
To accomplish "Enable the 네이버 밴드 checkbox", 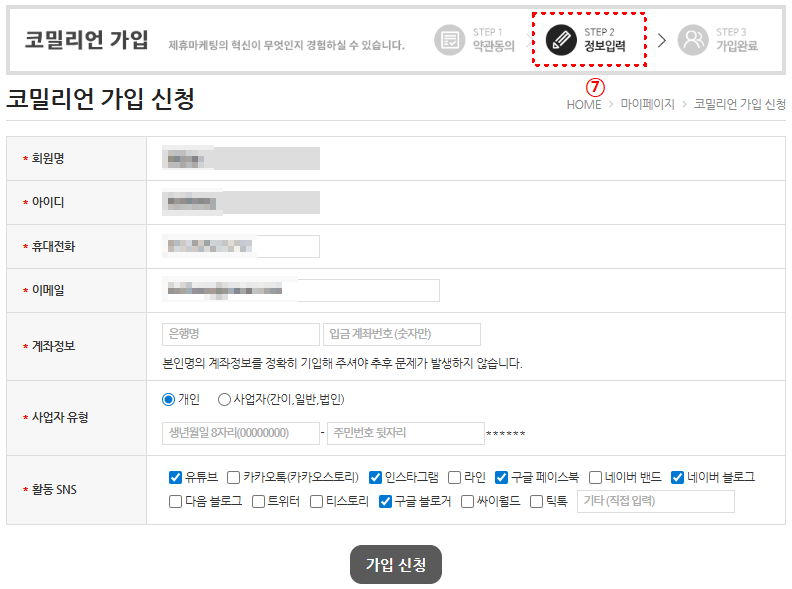I will 596,477.
